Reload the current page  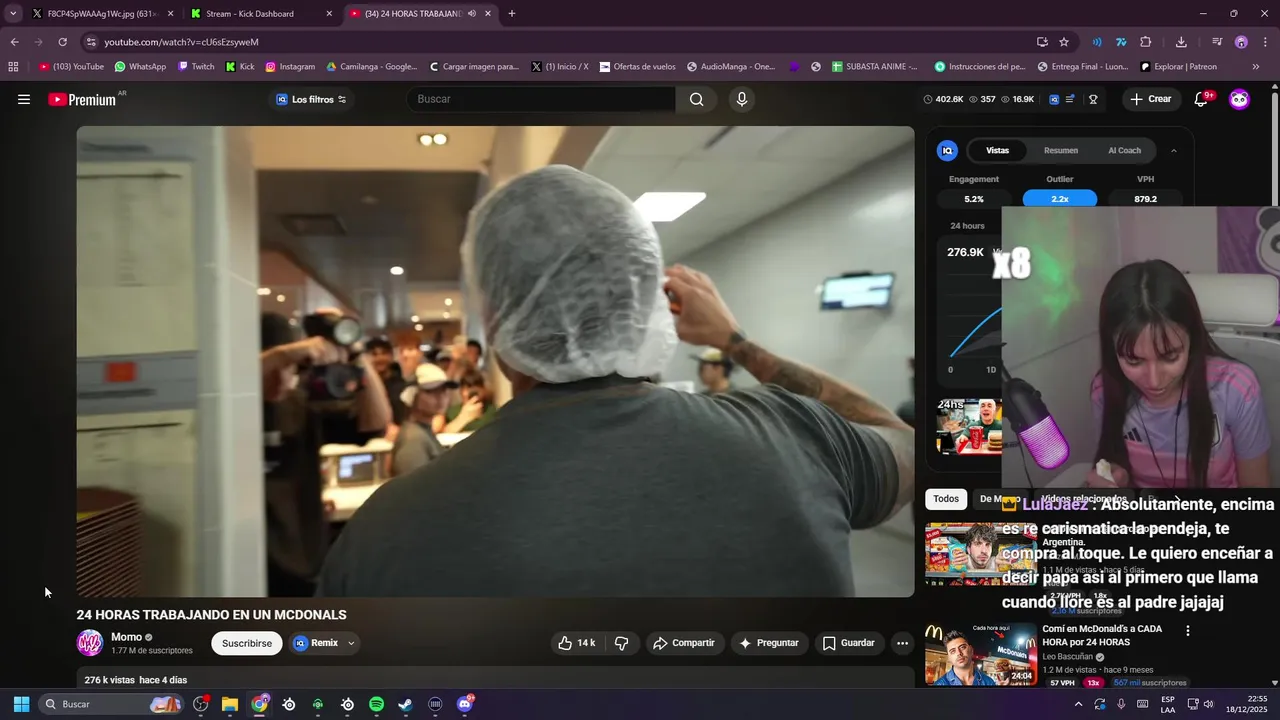(x=62, y=42)
